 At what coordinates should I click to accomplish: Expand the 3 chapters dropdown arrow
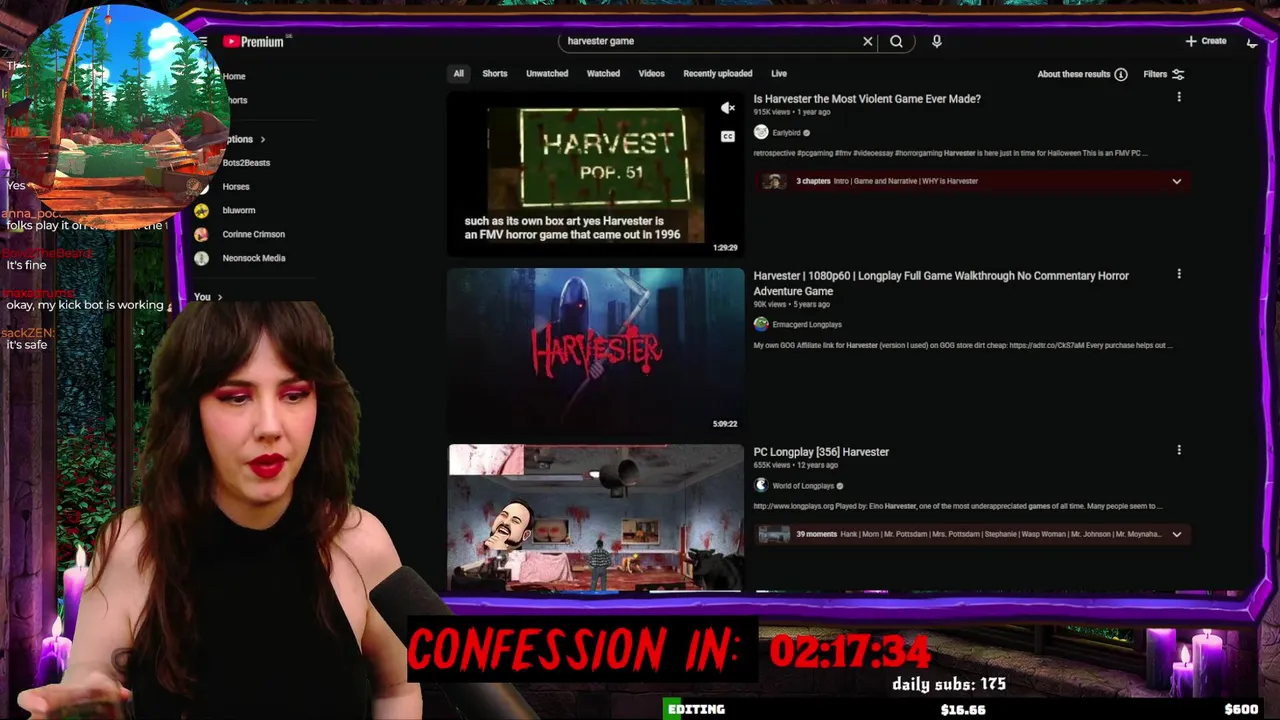(x=1177, y=181)
